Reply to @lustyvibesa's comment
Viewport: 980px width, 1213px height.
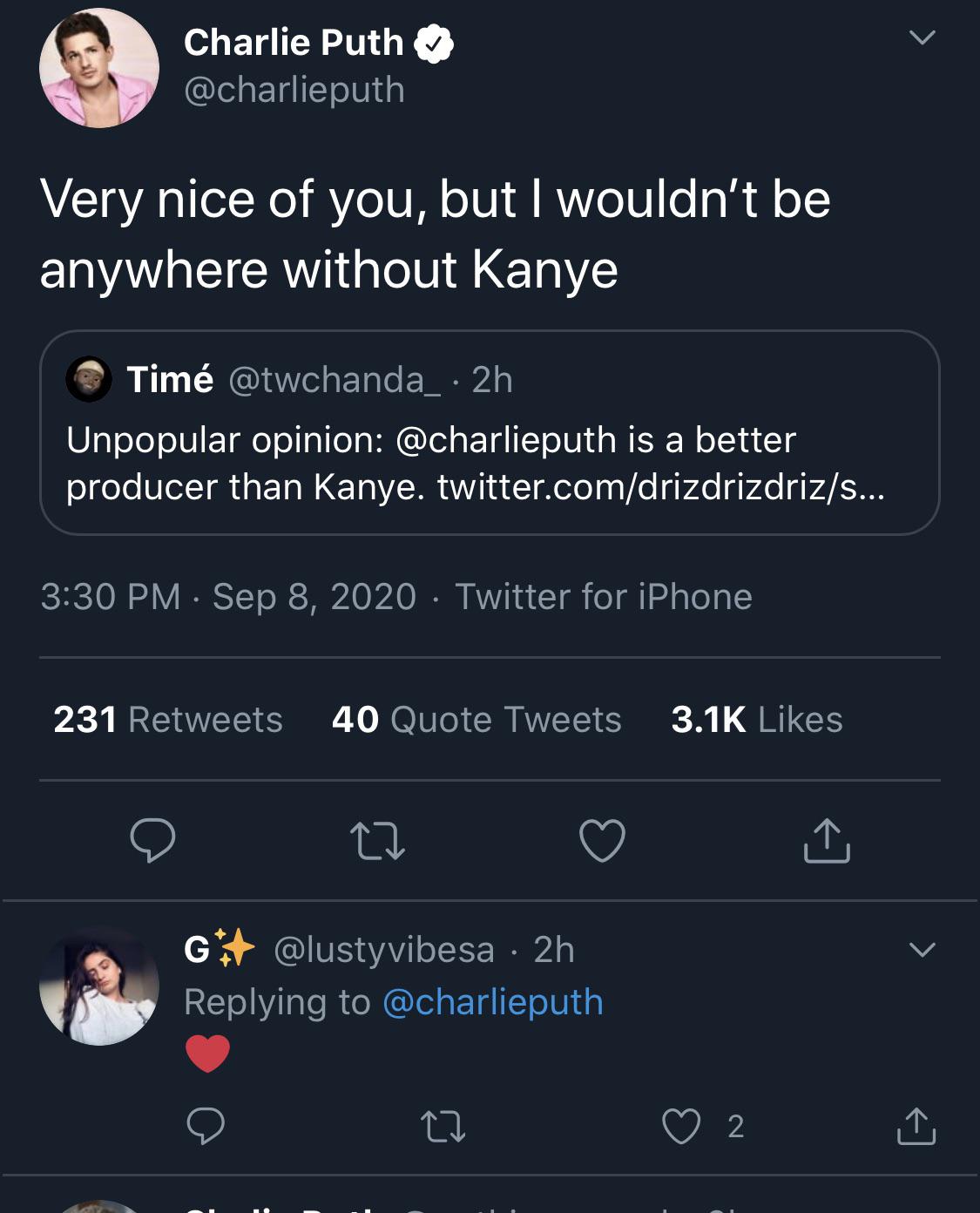[x=207, y=1128]
